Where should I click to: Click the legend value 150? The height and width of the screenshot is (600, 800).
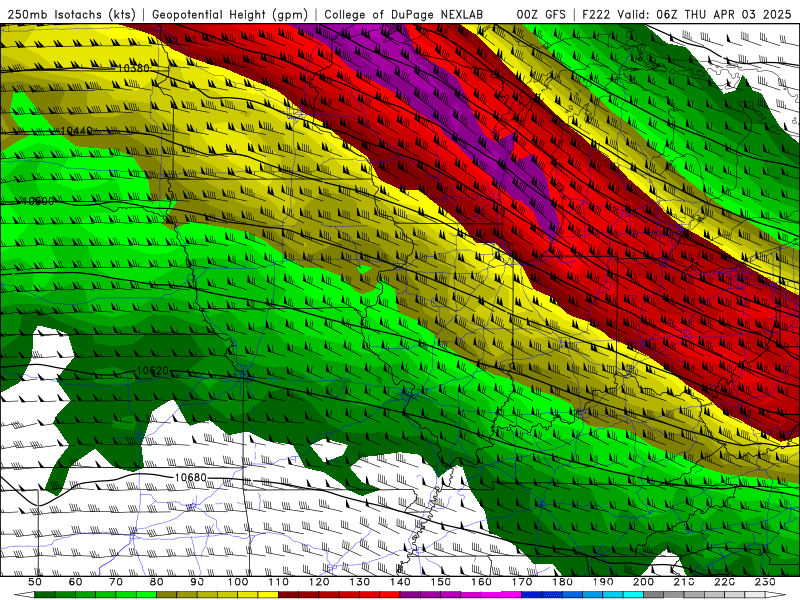coord(440,582)
